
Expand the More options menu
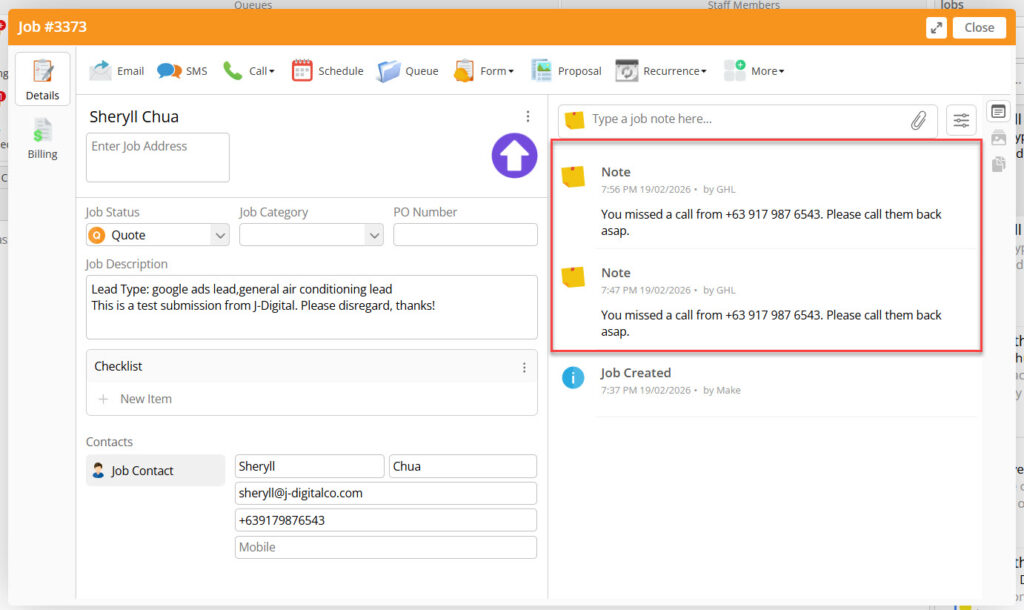[x=755, y=71]
